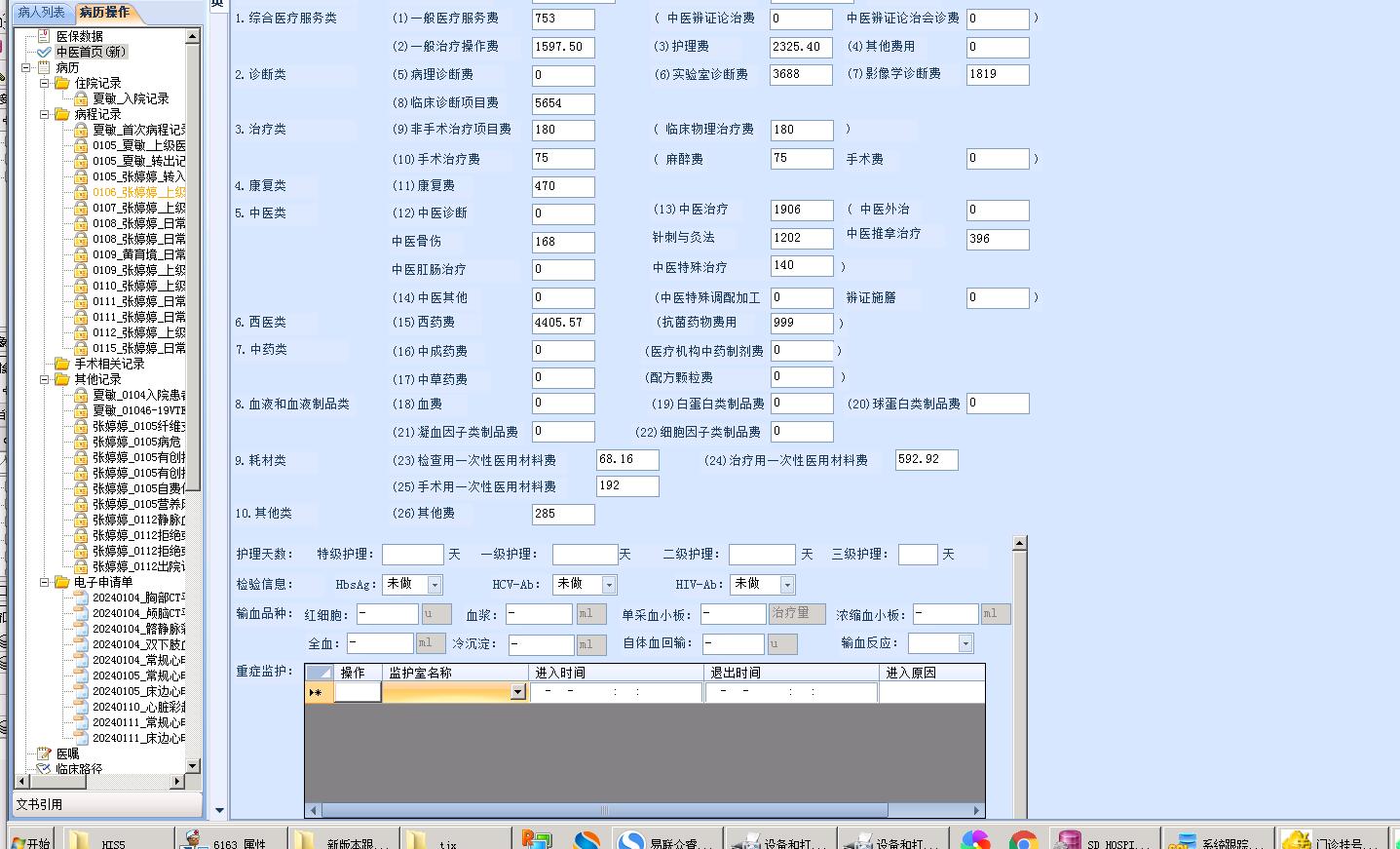Click the 开始 Start button
The image size is (1400, 849).
30,839
